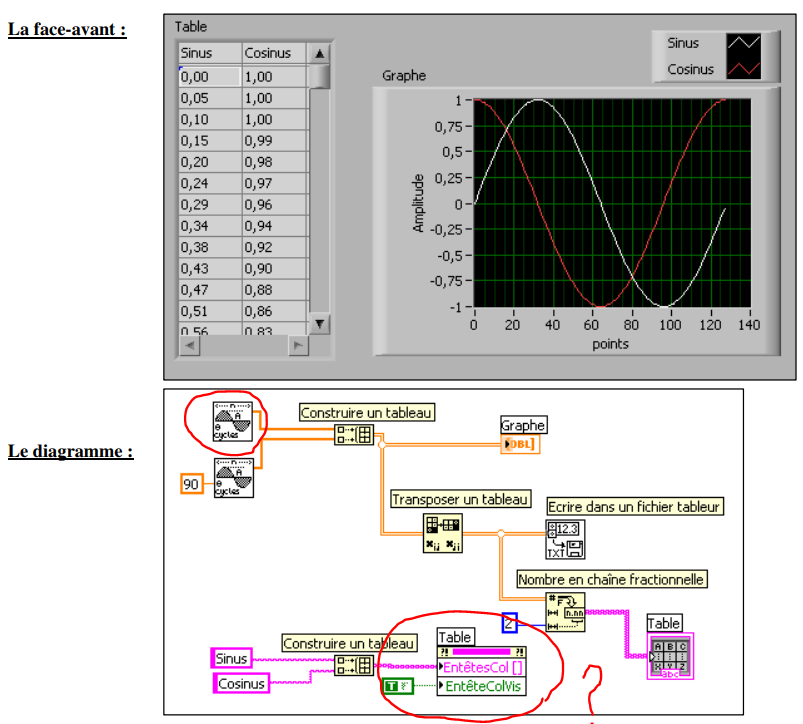The height and width of the screenshot is (724, 803).
Task: Click the white Sinus plot sample in the legend
Action: [x=744, y=44]
